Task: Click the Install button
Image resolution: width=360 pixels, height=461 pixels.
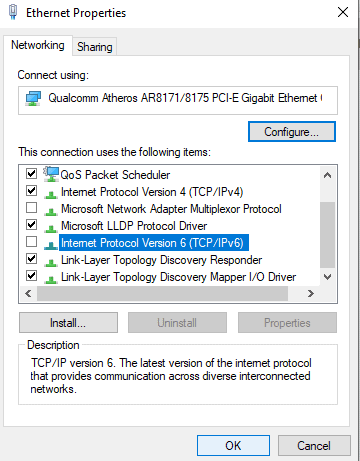Action: pos(68,323)
